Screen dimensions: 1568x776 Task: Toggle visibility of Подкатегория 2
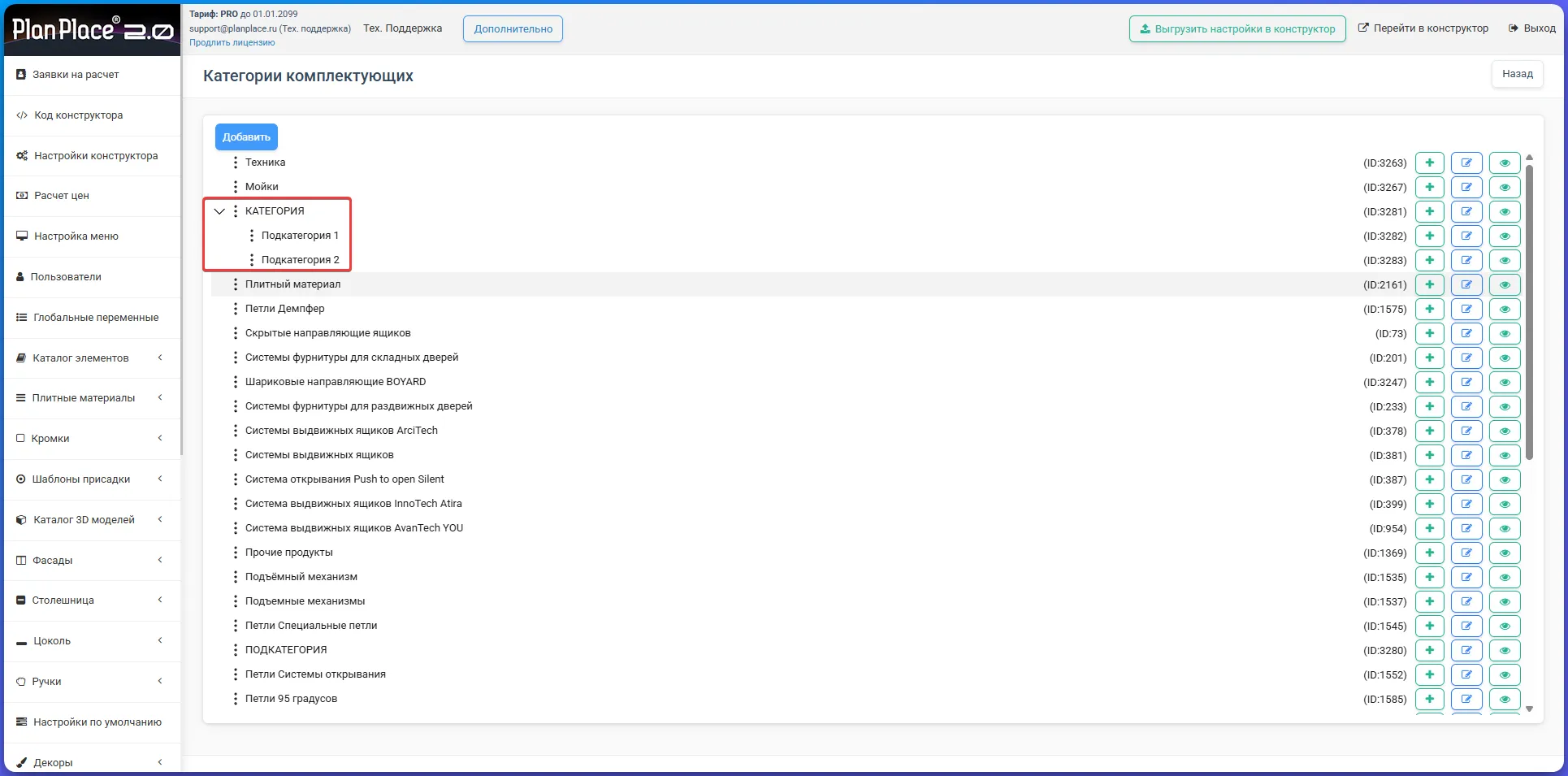tap(1505, 260)
